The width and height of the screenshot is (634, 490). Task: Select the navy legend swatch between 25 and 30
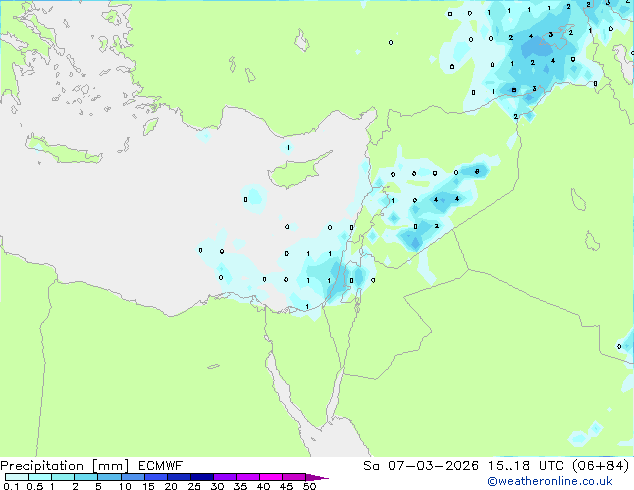202,477
